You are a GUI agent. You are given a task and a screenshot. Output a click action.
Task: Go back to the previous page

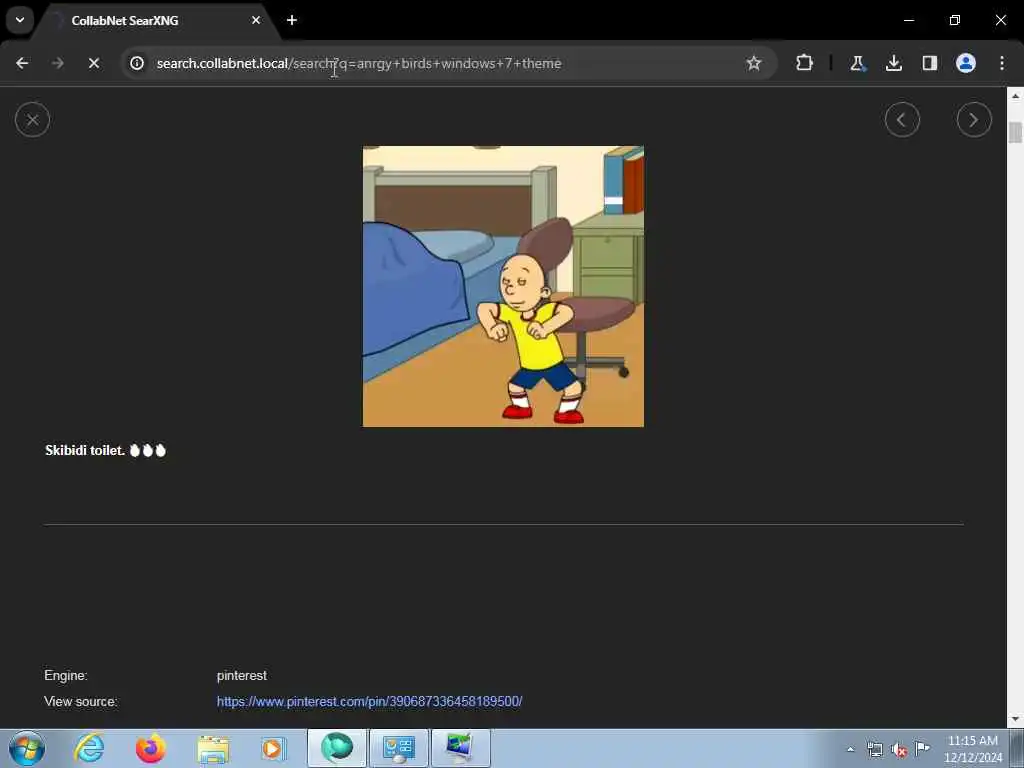point(22,63)
